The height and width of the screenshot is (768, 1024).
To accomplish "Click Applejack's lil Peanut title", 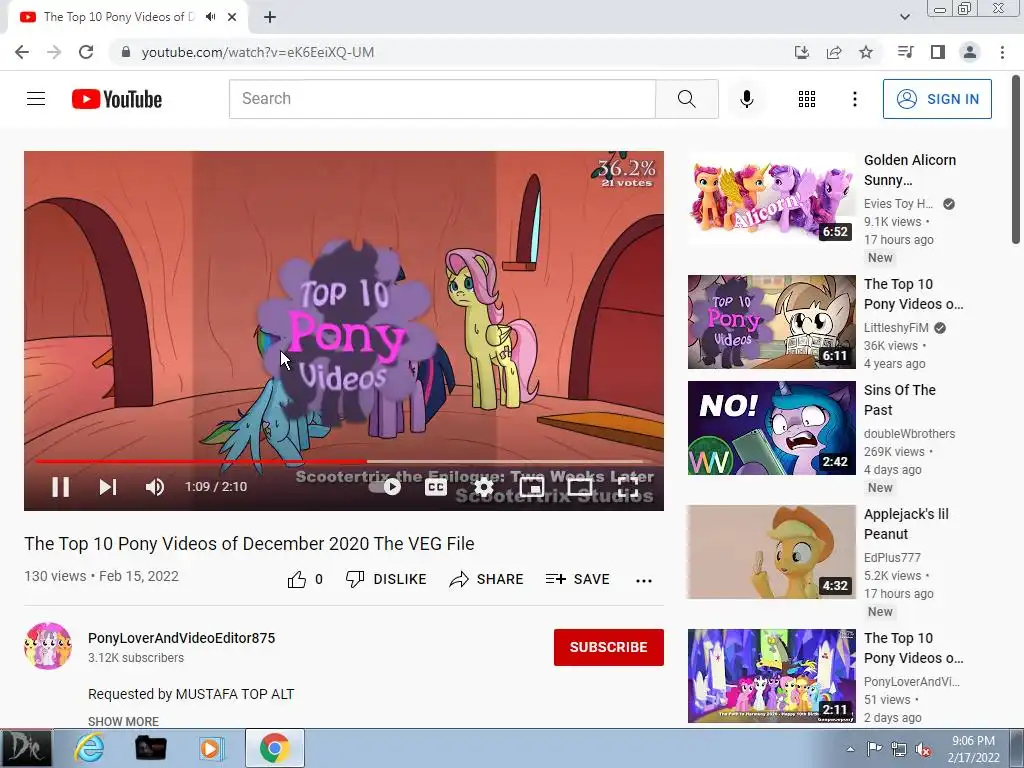I will (x=906, y=524).
